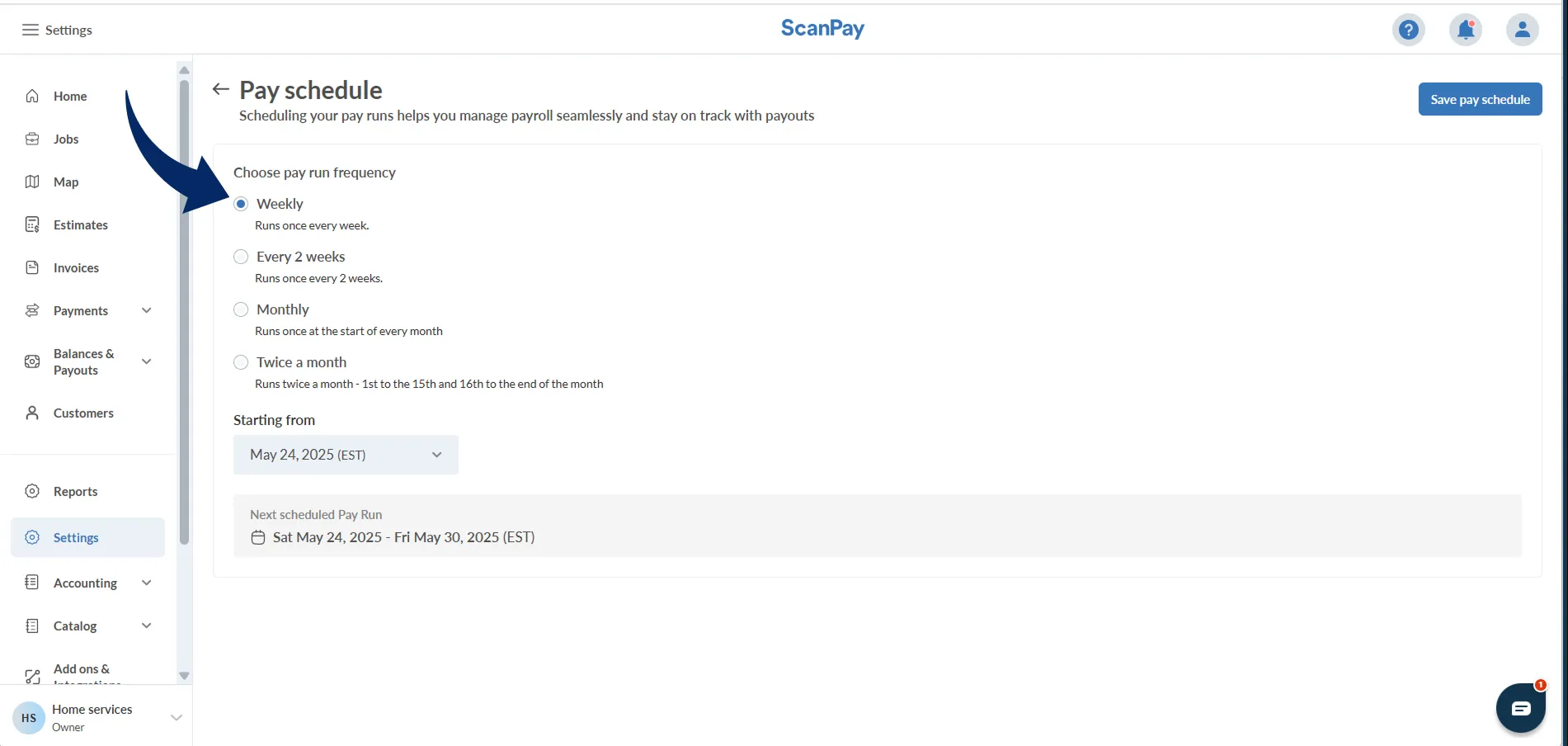This screenshot has height=746, width=1568.
Task: Expand the Payments submenu chevron
Action: coord(147,310)
